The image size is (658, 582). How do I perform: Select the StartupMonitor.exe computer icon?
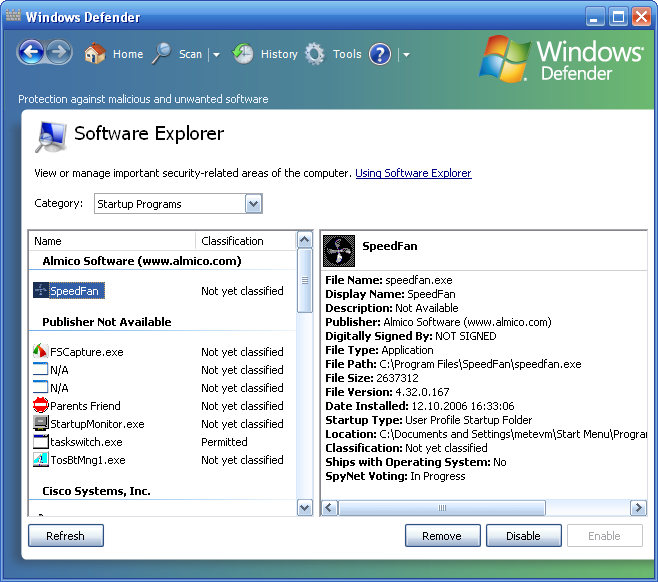click(40, 423)
